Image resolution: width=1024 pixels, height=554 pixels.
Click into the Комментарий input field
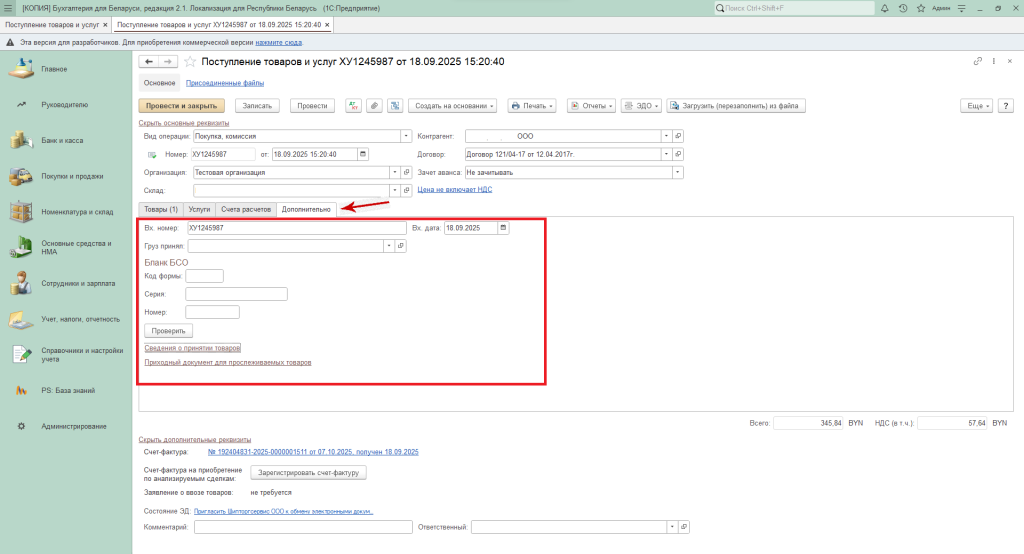(303, 527)
